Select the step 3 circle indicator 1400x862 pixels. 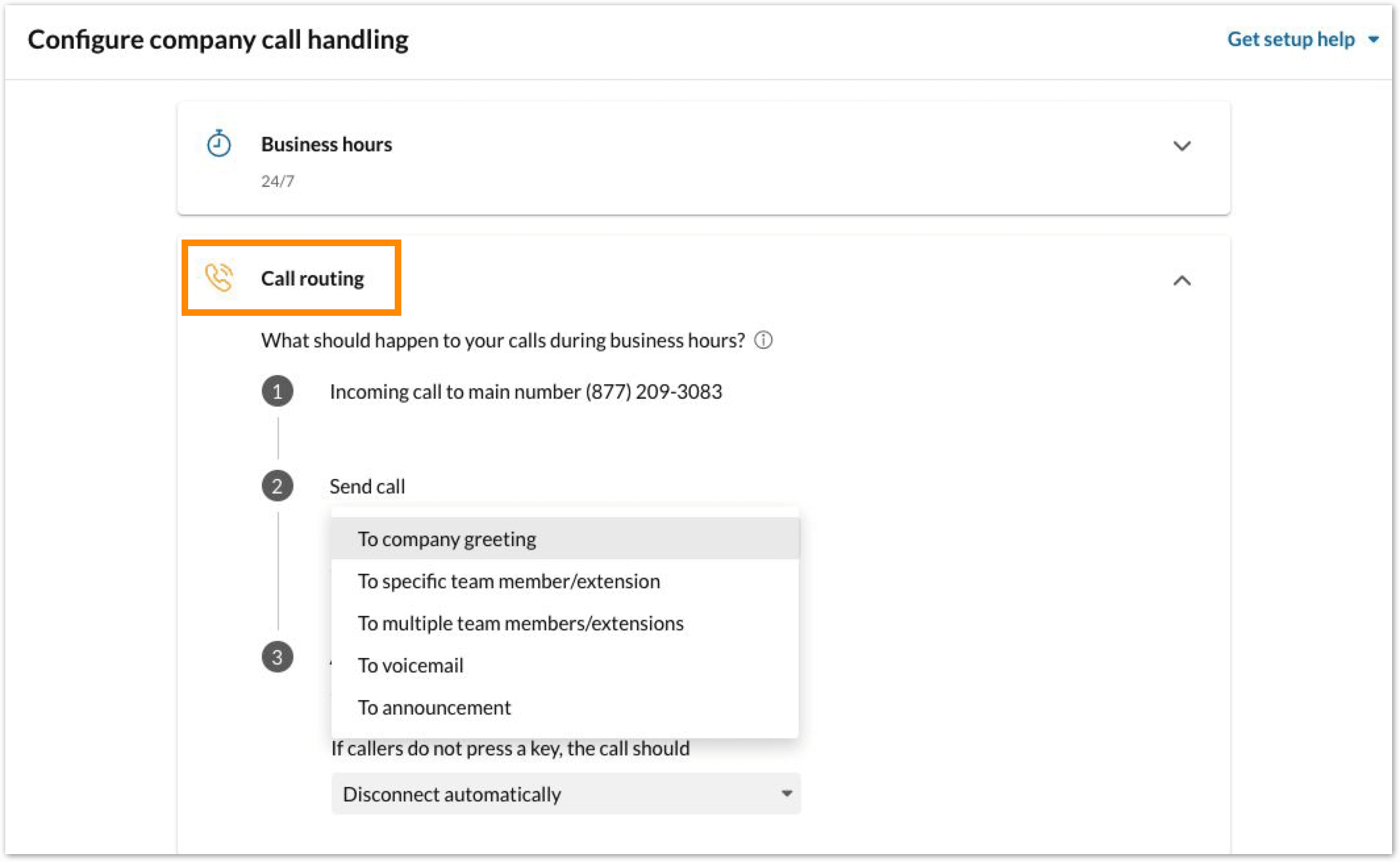tap(278, 656)
